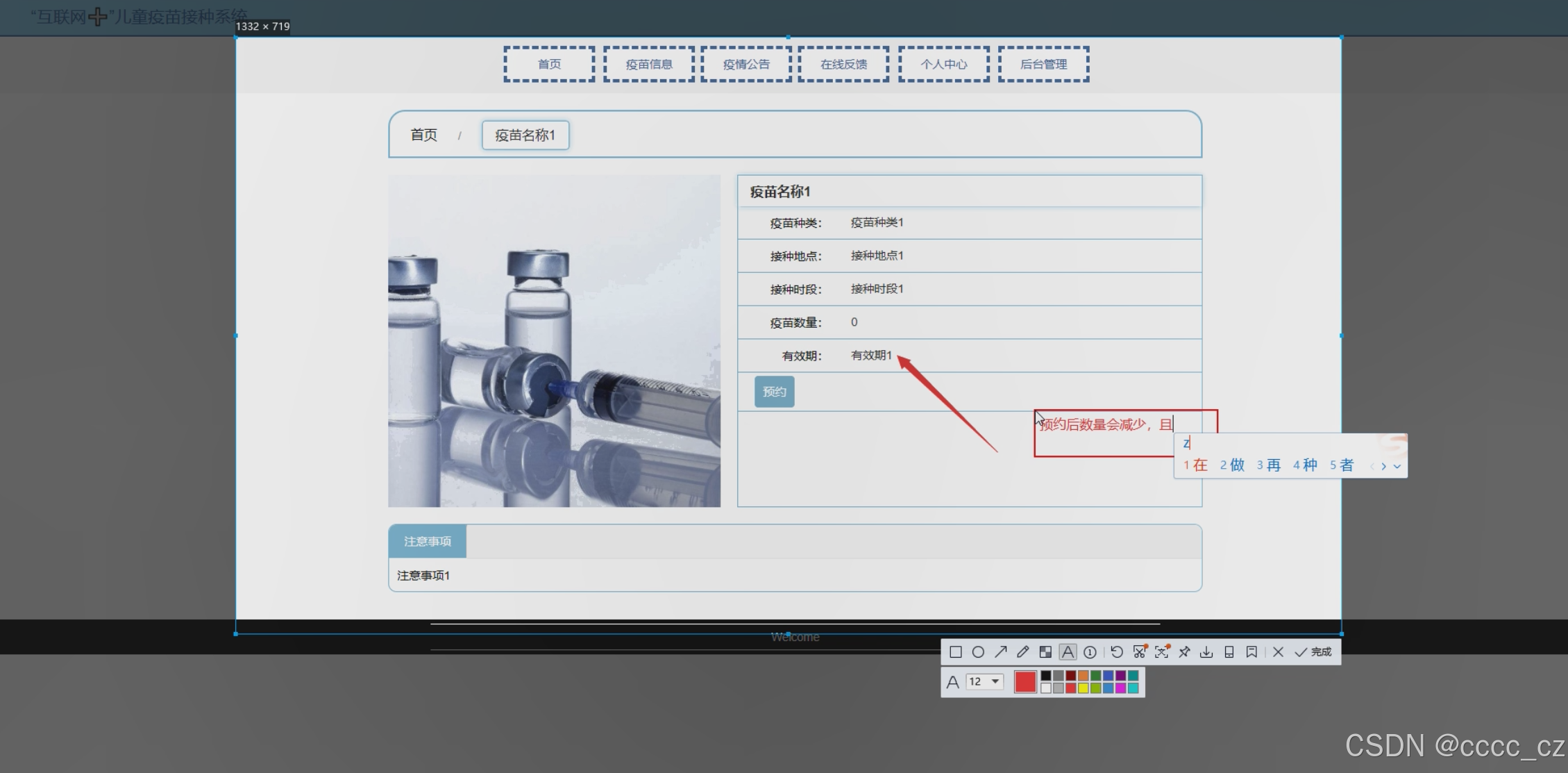1568x773 pixels.
Task: Select the pencil freehand tool
Action: [1022, 652]
